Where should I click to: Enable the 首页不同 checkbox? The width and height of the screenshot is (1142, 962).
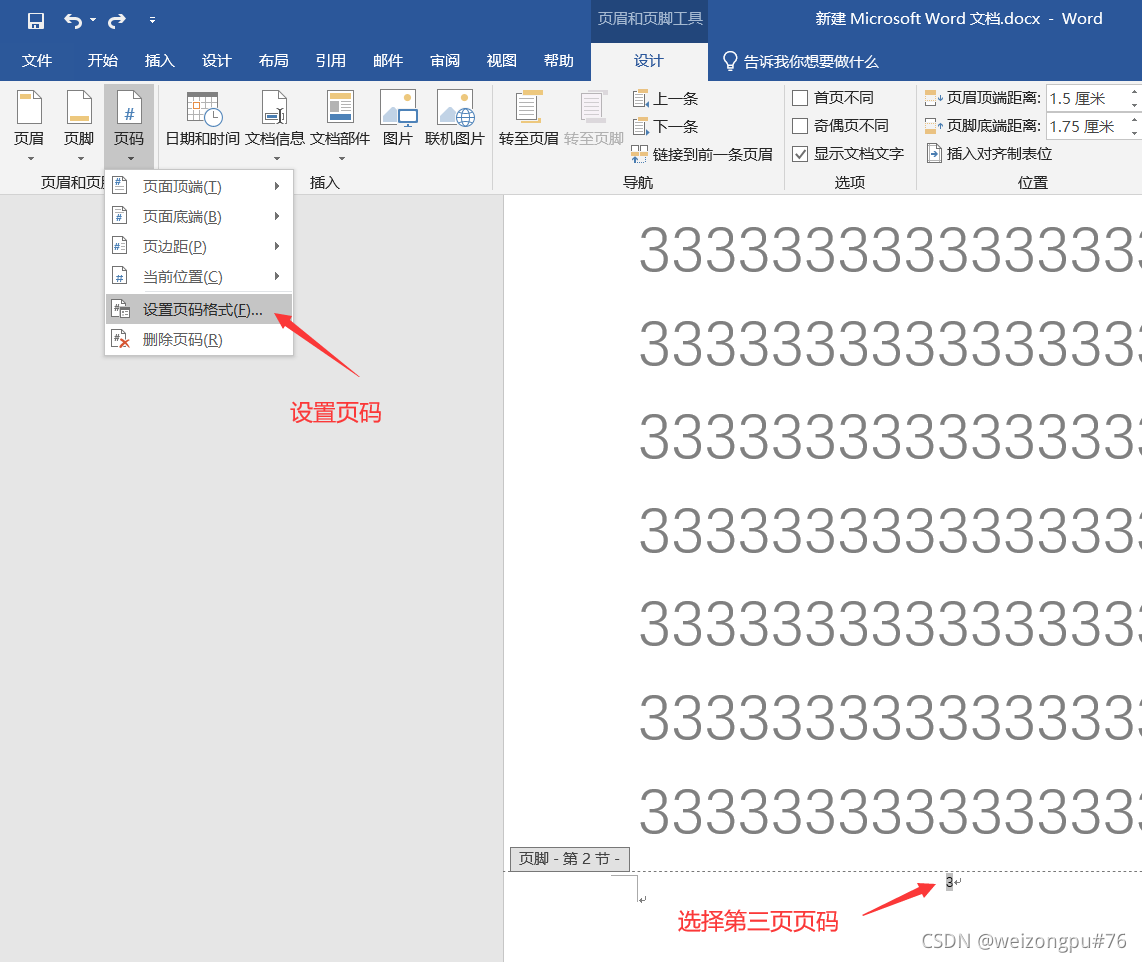pyautogui.click(x=799, y=97)
